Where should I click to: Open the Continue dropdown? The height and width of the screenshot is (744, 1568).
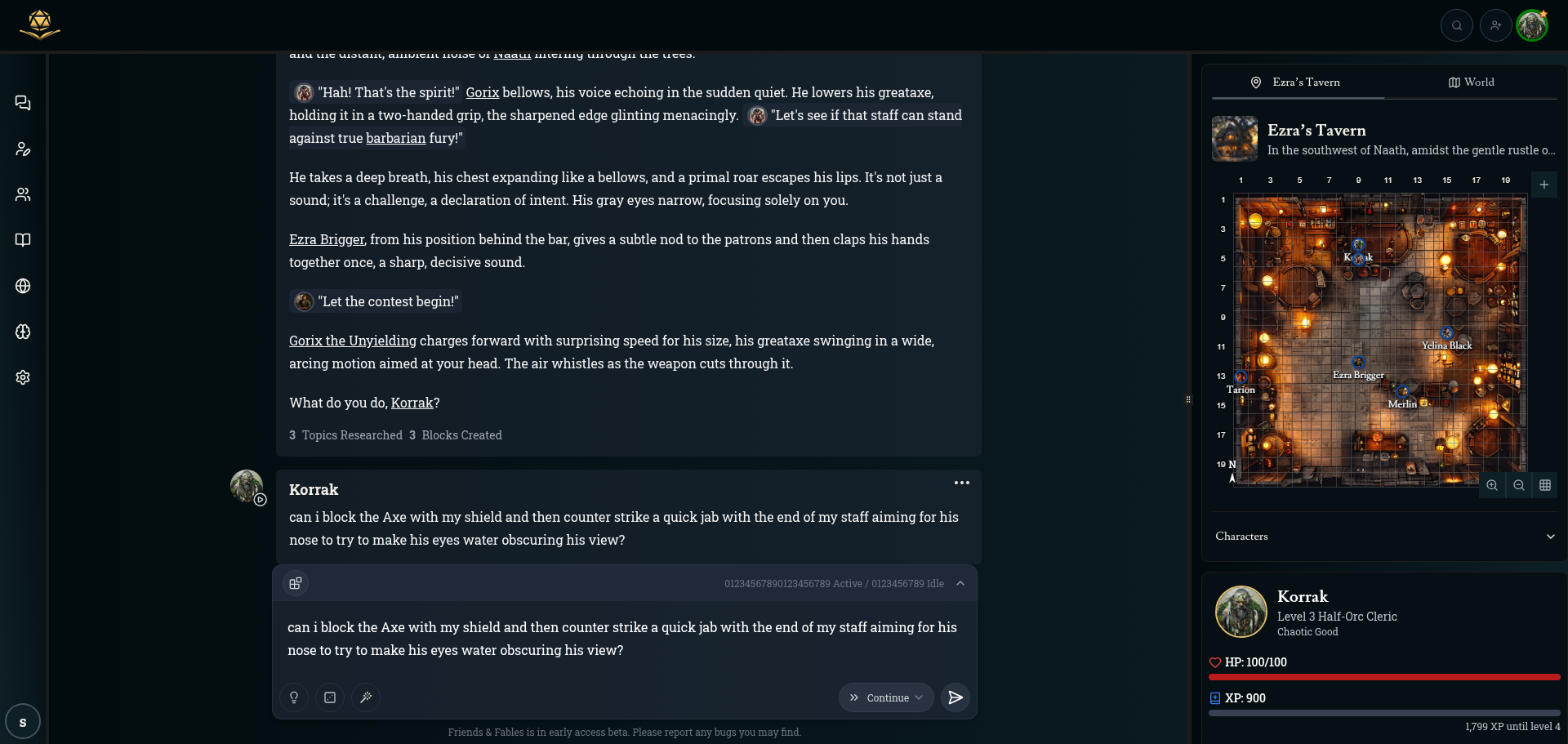886,697
